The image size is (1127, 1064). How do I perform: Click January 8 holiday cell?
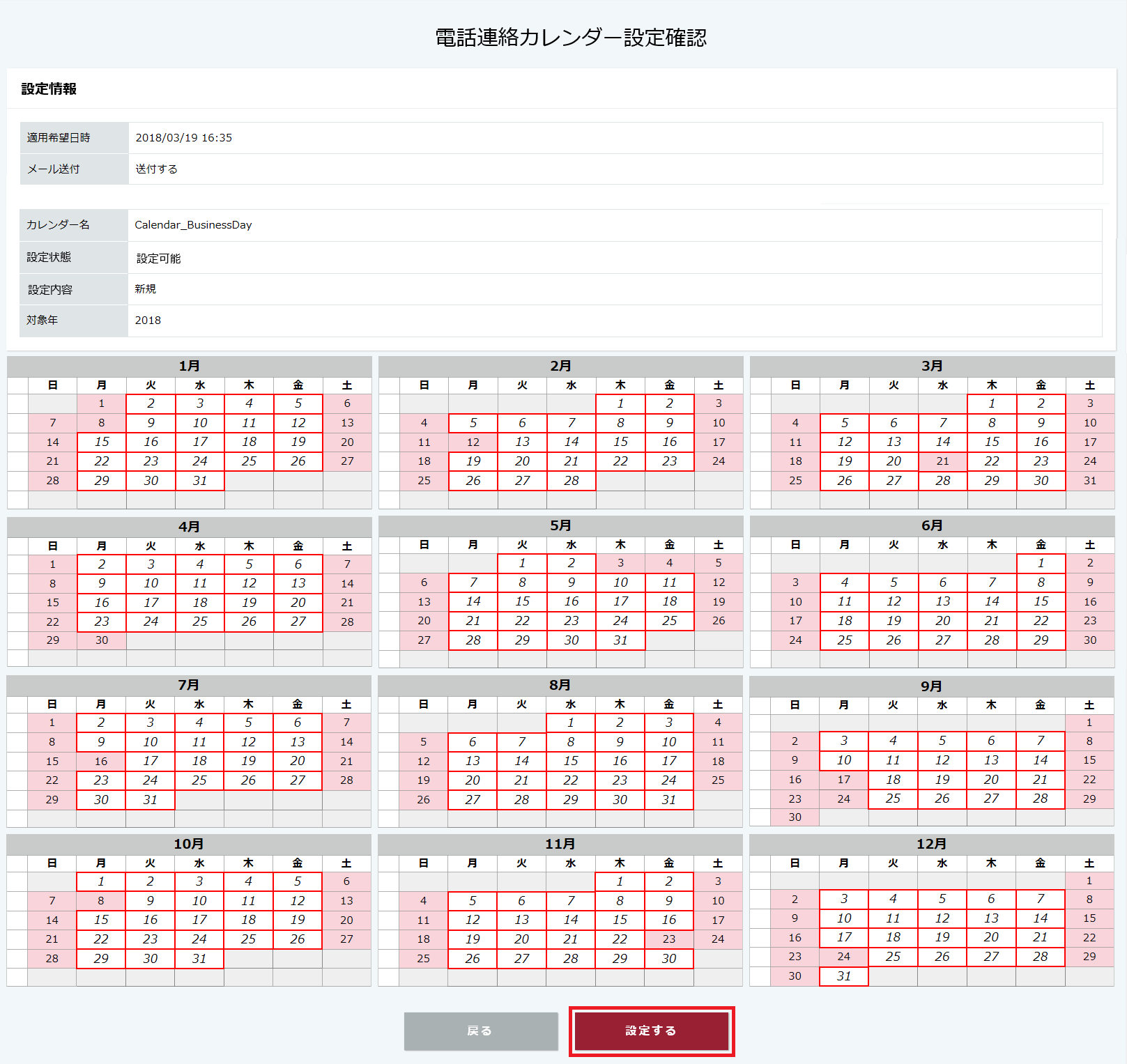point(102,423)
